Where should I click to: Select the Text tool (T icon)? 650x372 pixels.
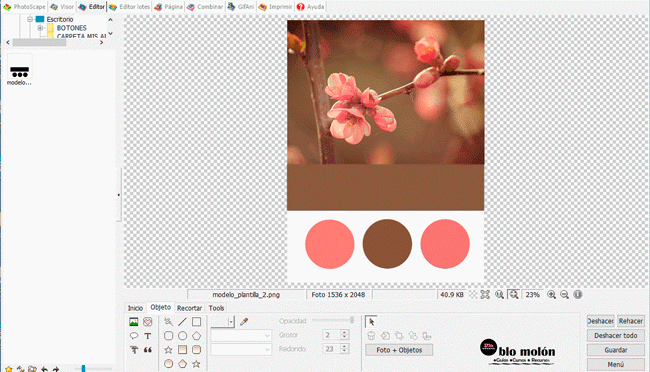(148, 336)
